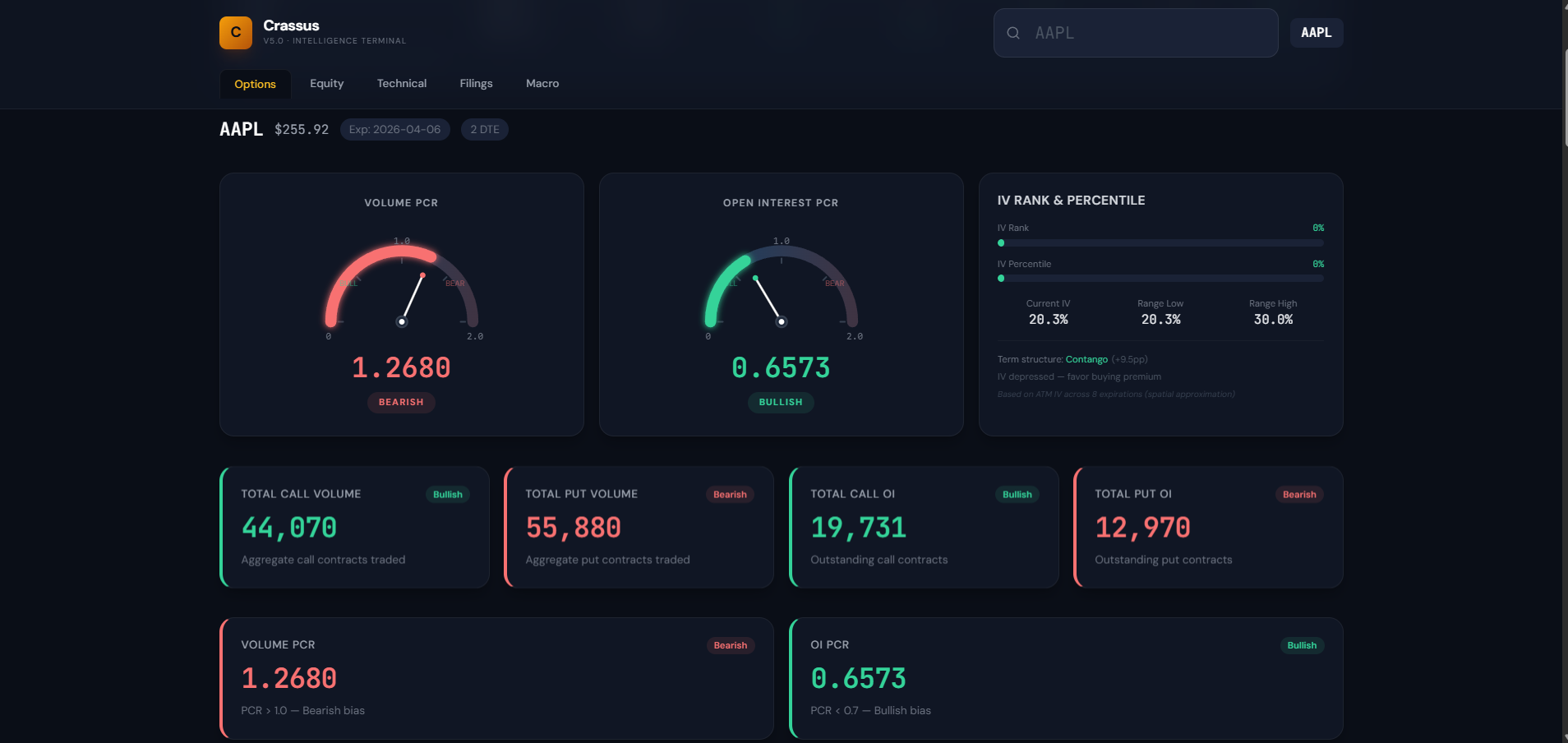
Task: Toggle the Bullish badge on Total Call Volume card
Action: (447, 494)
